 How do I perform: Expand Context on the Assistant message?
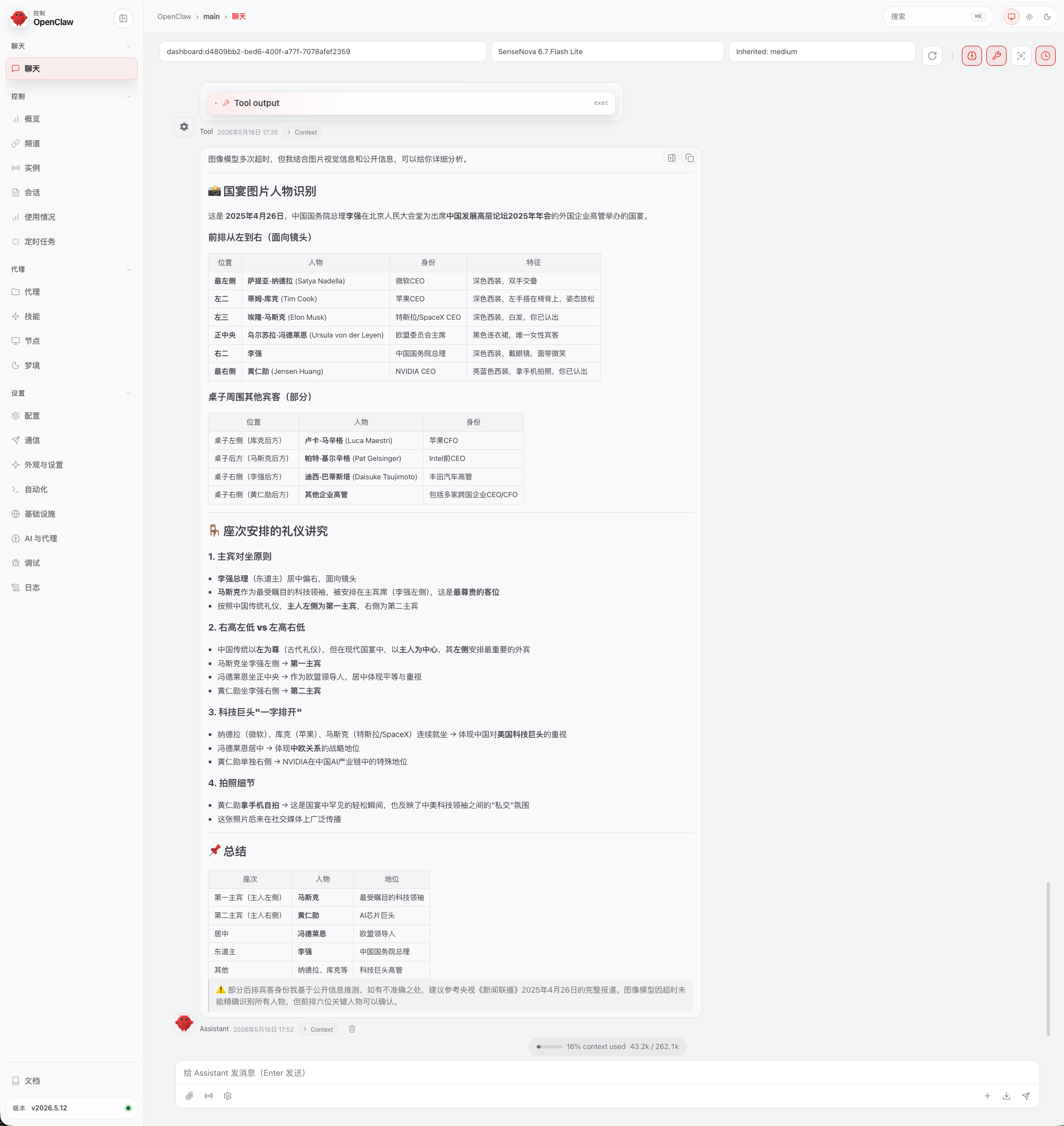(317, 1029)
